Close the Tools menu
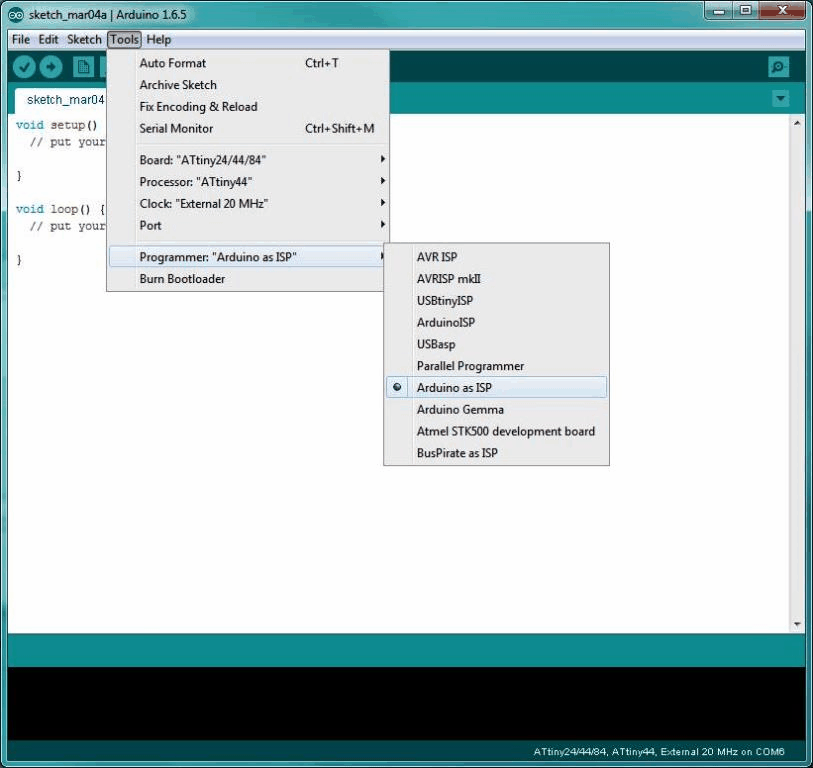 tap(124, 39)
